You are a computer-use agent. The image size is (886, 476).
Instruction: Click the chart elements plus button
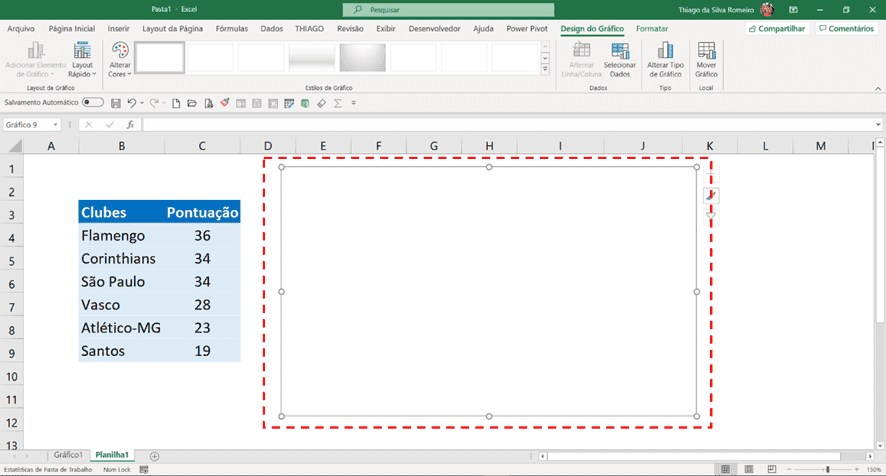coord(711,175)
